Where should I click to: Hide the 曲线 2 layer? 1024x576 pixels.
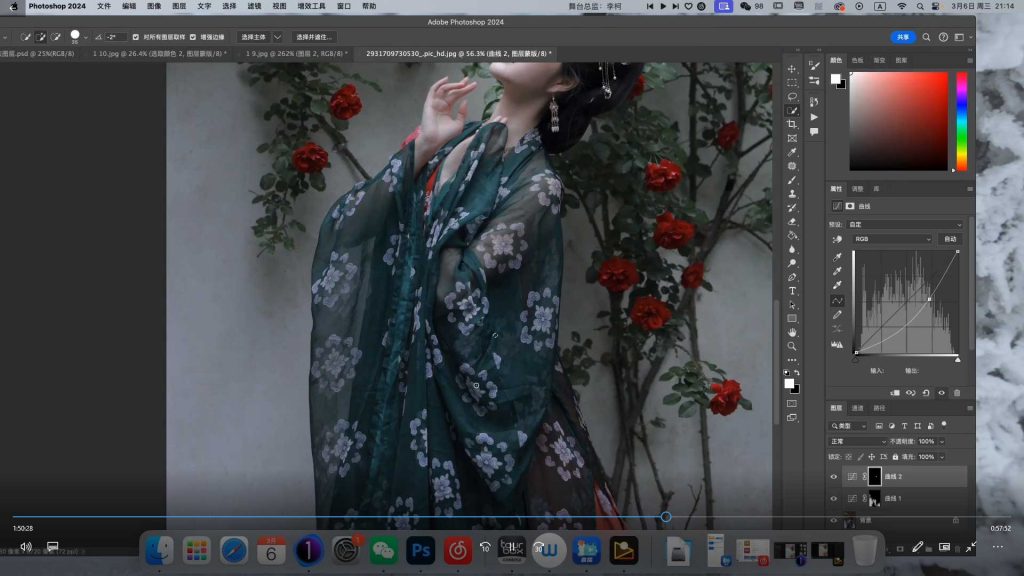(834, 477)
